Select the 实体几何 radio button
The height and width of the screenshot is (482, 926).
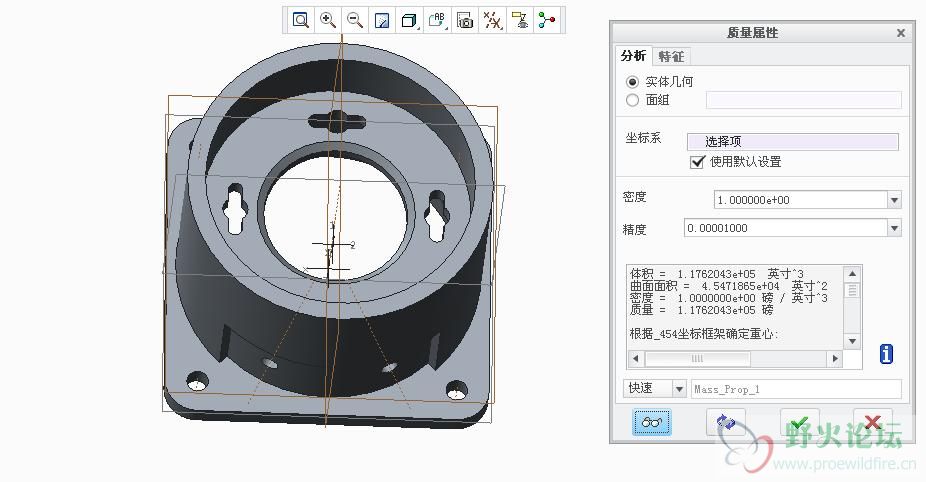632,82
